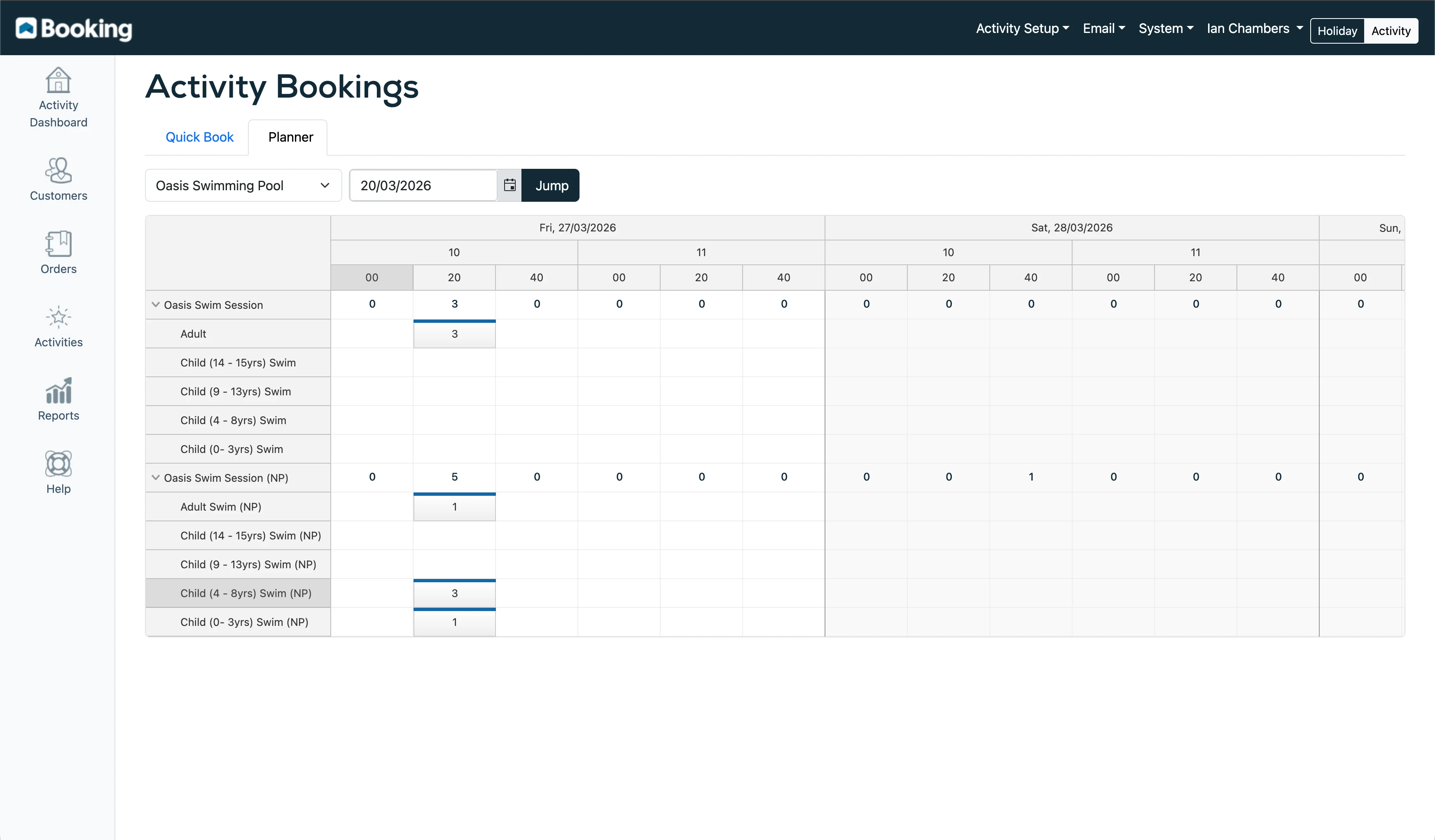Open the calendar date picker icon
Screen dimensions: 1435x840
509,186
